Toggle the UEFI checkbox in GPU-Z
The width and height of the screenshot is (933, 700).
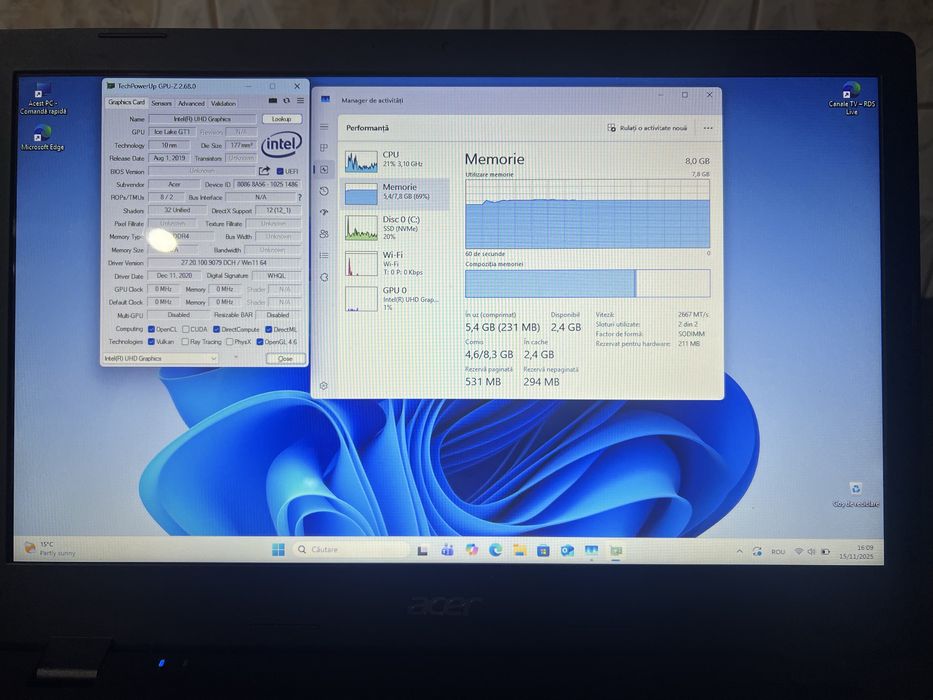point(280,171)
